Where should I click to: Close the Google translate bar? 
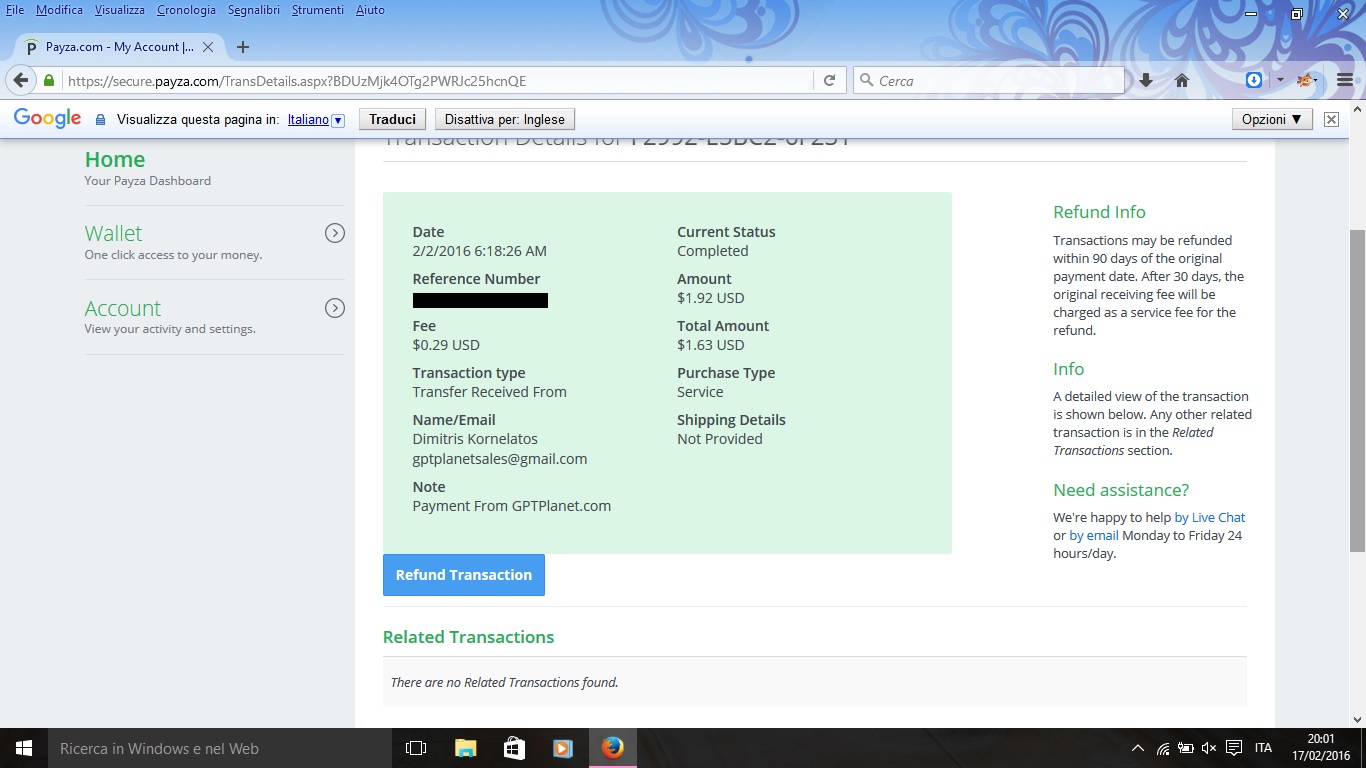1331,119
